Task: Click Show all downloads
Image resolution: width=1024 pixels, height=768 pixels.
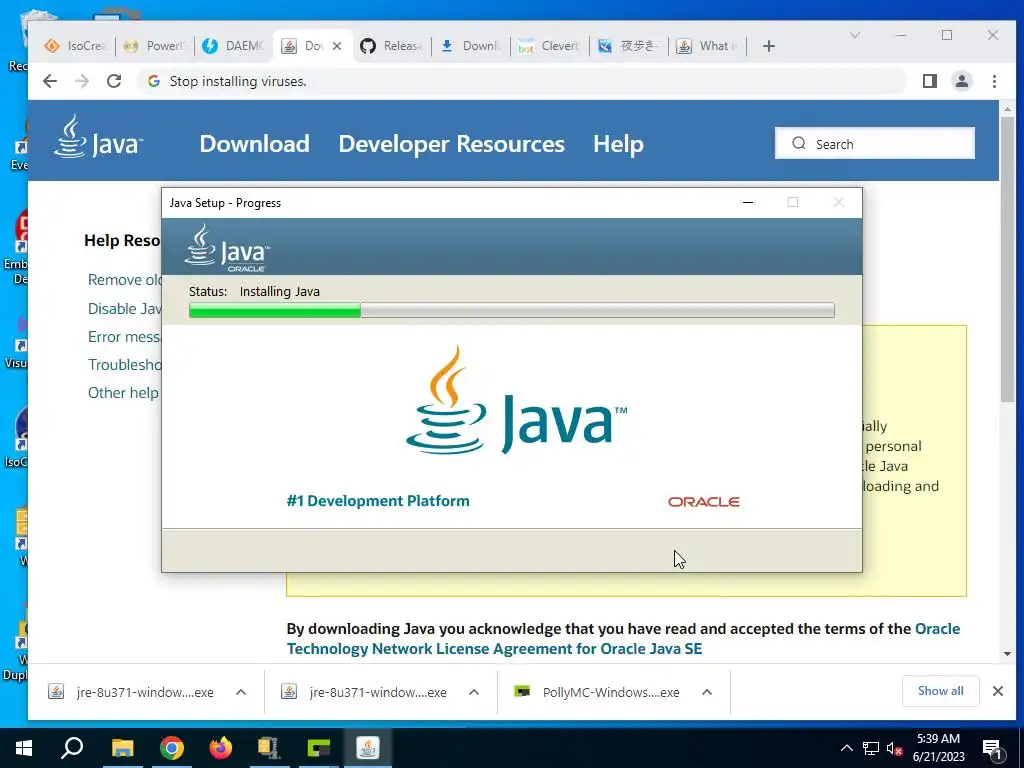Action: point(940,691)
